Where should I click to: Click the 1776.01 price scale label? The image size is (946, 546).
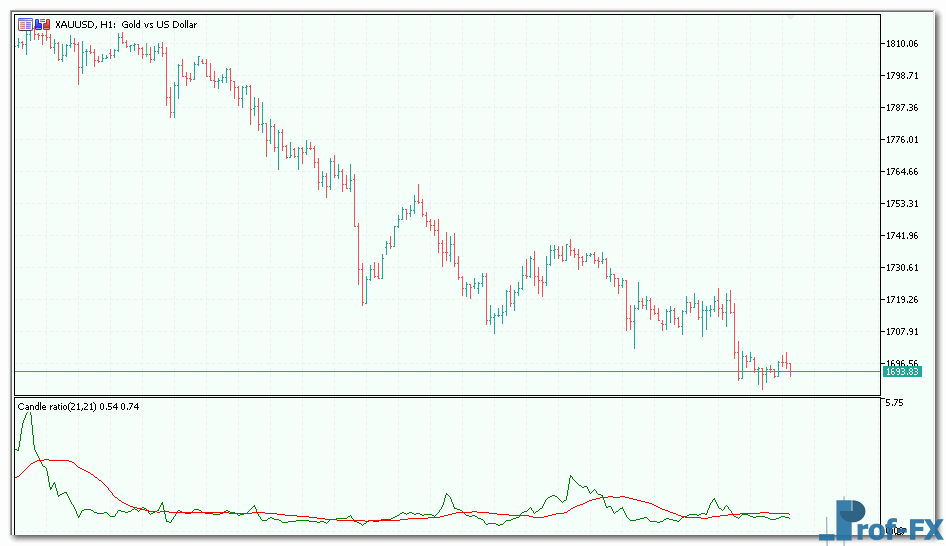pos(901,140)
